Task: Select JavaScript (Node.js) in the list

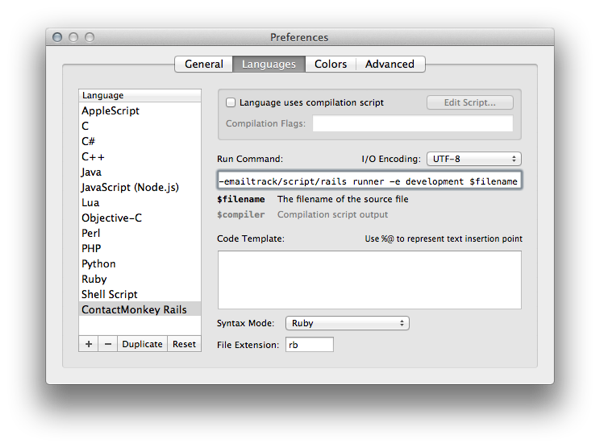Action: pos(130,187)
